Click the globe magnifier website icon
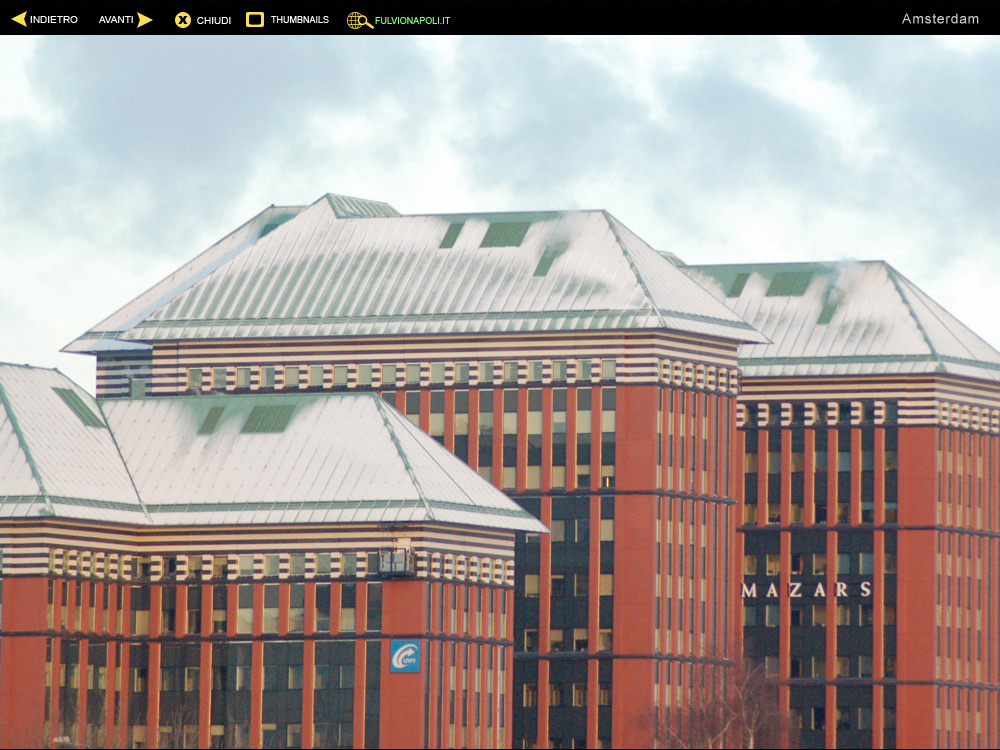1000x750 pixels. [x=360, y=20]
